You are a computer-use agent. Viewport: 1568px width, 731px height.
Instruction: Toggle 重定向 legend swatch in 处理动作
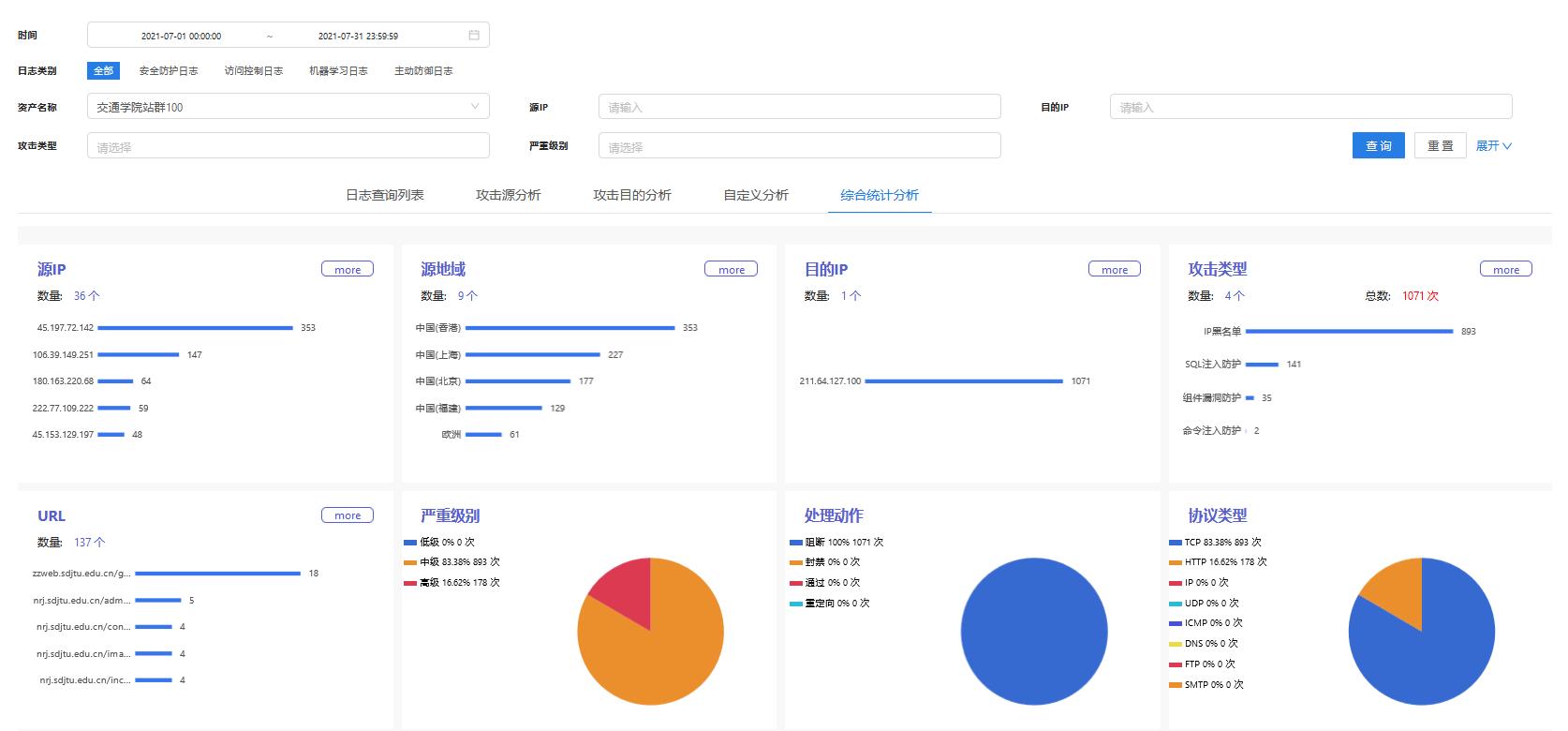coord(796,604)
